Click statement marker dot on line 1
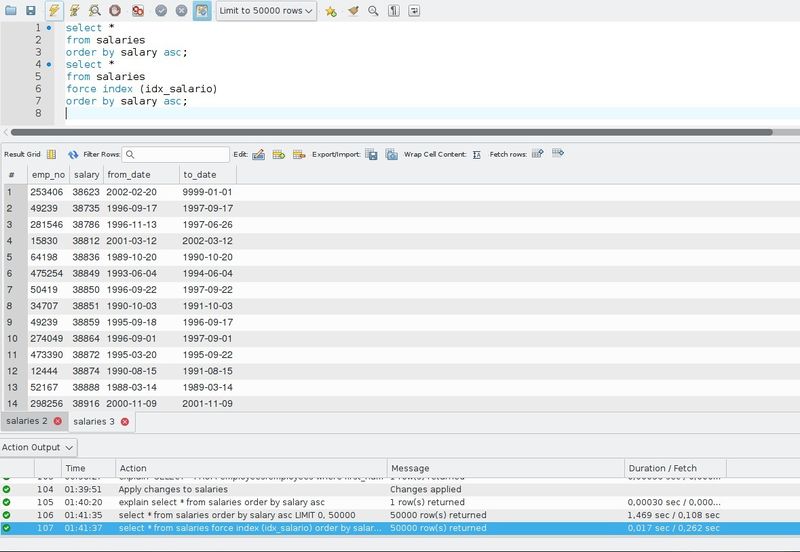This screenshot has height=552, width=800. (x=49, y=28)
